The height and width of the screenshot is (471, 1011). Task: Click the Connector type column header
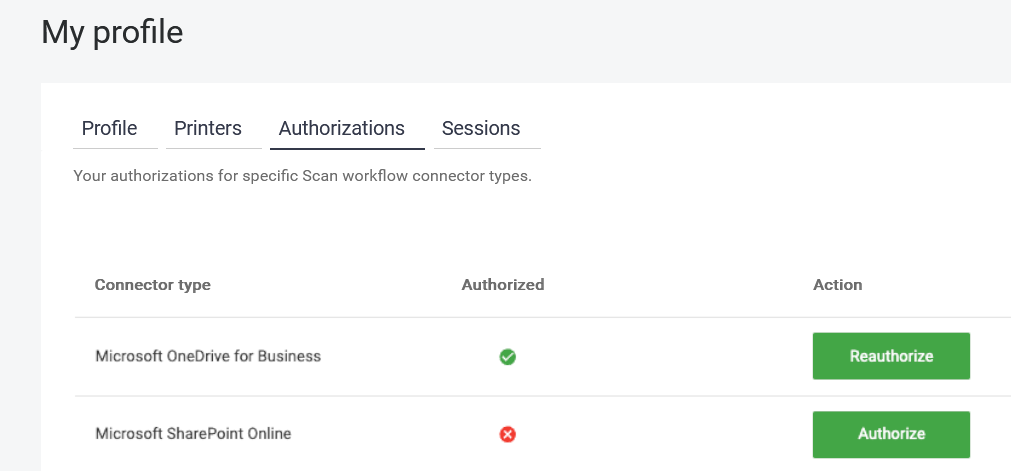pos(152,285)
